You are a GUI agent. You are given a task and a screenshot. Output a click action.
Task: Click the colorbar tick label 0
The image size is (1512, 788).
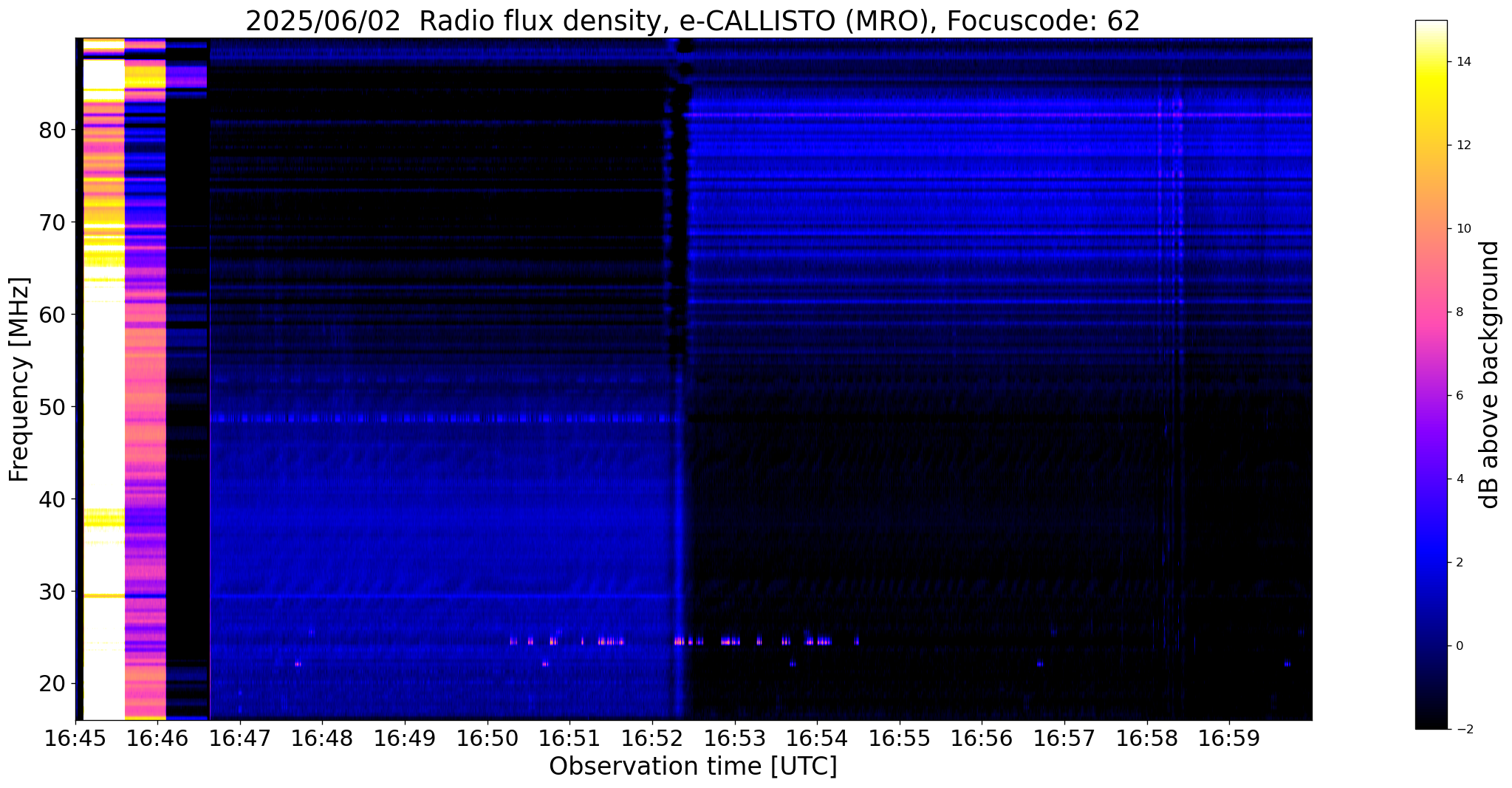(x=1459, y=646)
